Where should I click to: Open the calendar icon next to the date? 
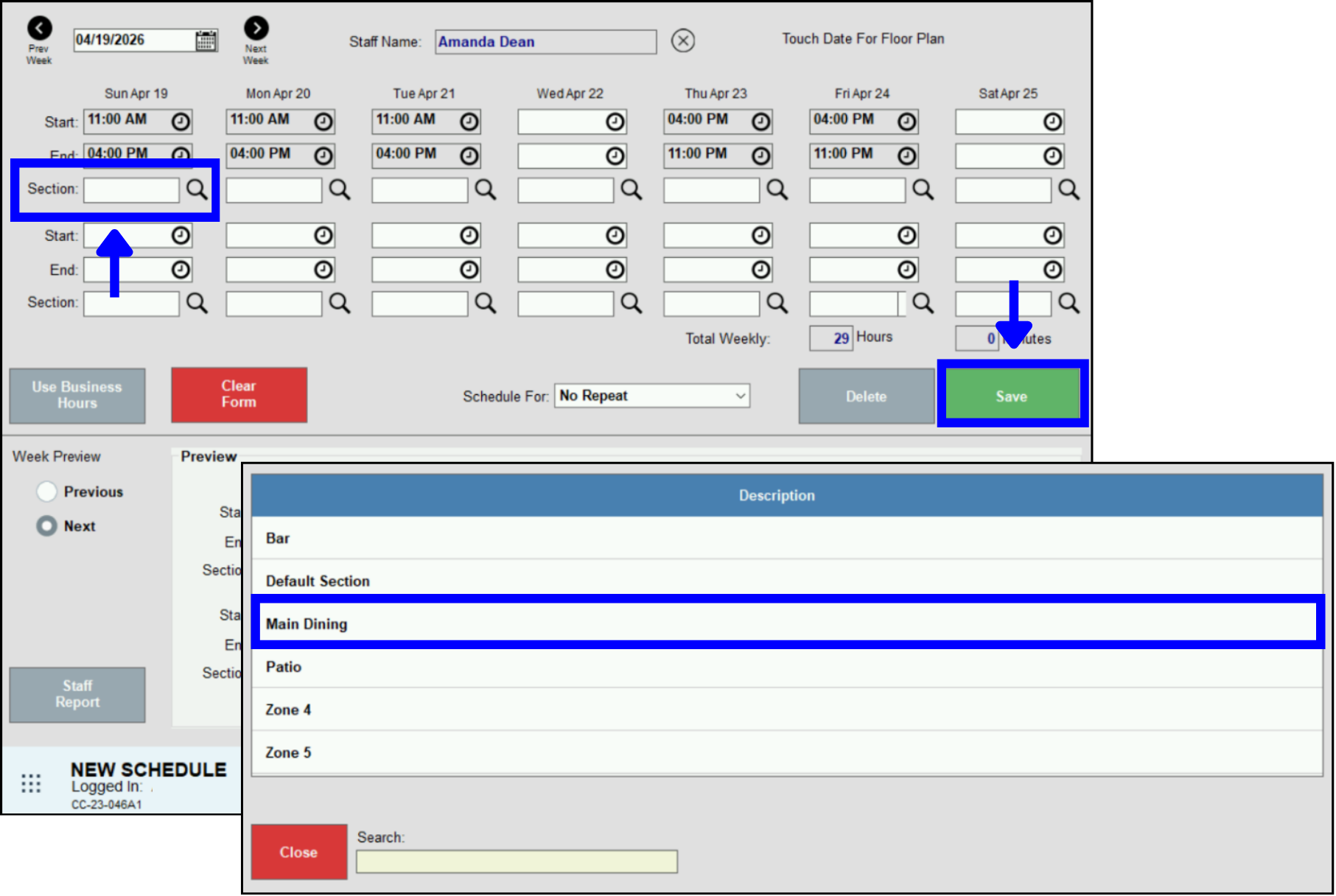(x=207, y=40)
